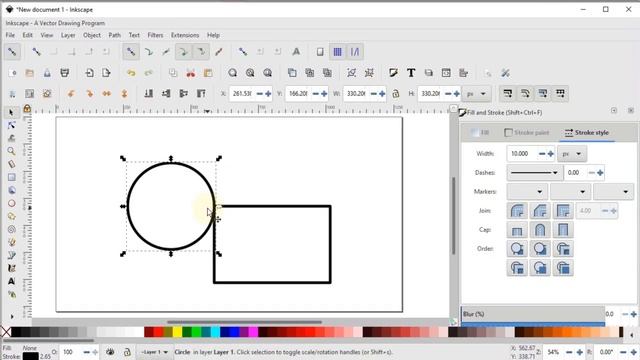The height and width of the screenshot is (360, 640).
Task: Open Text and Font dialog icon
Action: point(411,73)
